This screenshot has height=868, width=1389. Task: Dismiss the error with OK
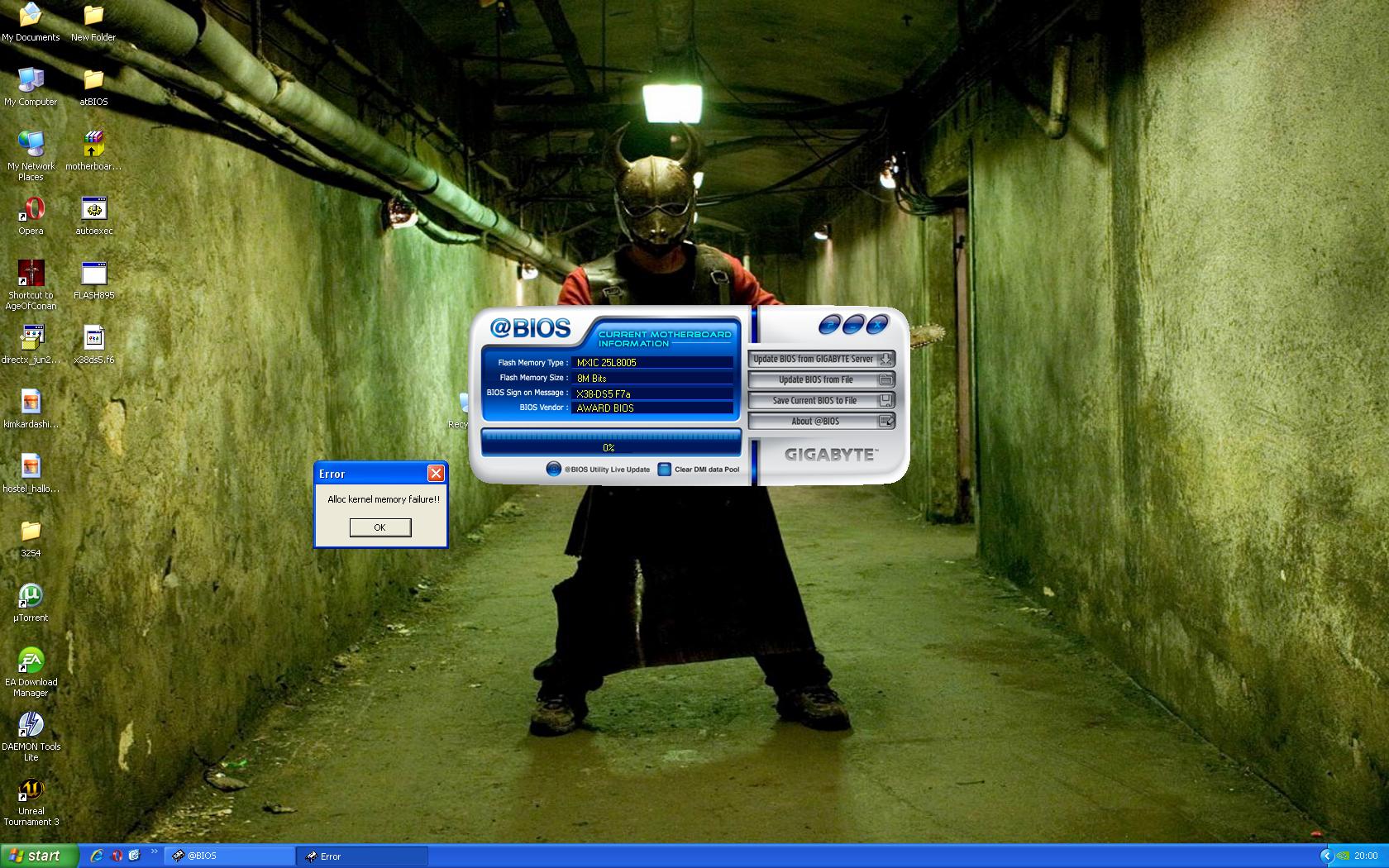[x=380, y=527]
